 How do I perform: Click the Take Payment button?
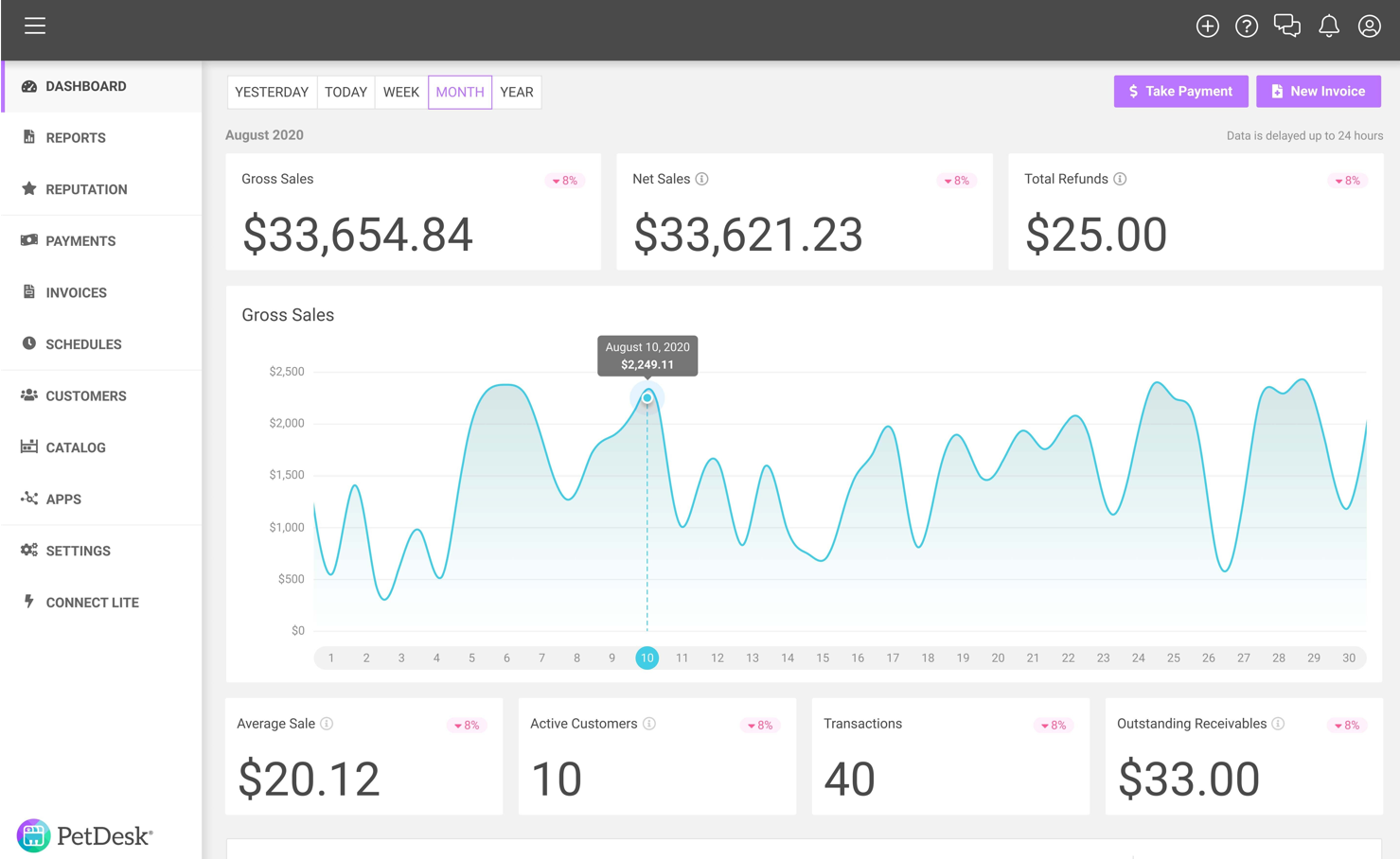1180,92
